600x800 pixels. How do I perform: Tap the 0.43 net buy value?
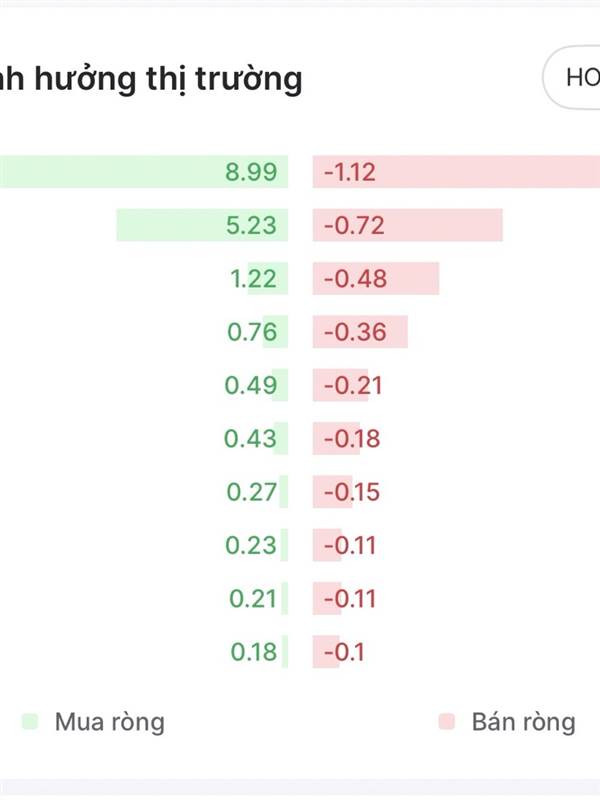click(250, 439)
